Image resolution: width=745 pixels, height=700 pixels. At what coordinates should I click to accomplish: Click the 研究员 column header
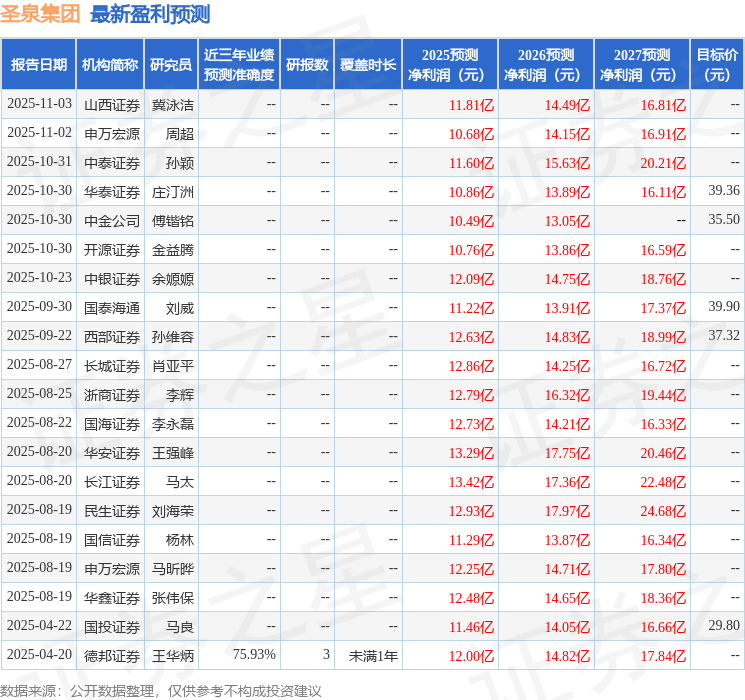[171, 65]
